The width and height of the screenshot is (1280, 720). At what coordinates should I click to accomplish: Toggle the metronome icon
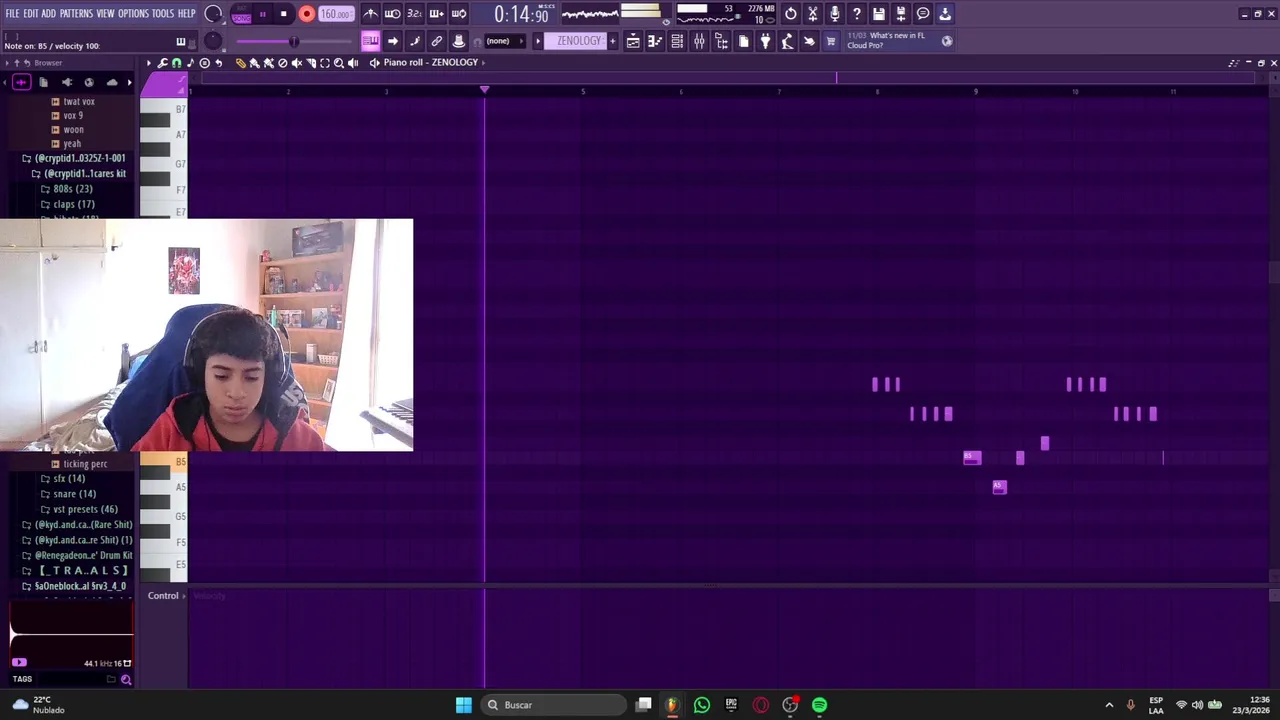pyautogui.click(x=371, y=14)
